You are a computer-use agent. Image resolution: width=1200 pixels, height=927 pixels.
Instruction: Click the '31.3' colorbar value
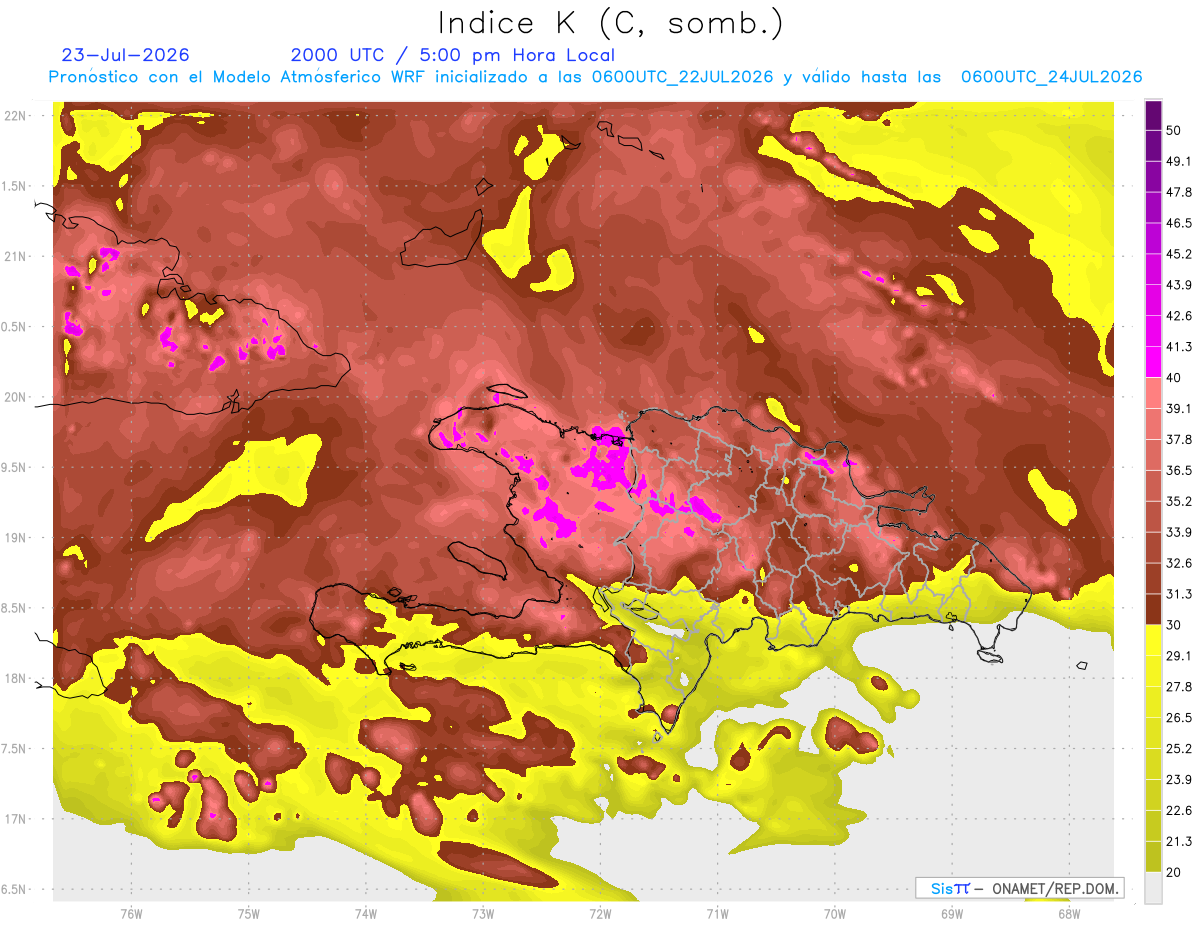click(x=1179, y=594)
